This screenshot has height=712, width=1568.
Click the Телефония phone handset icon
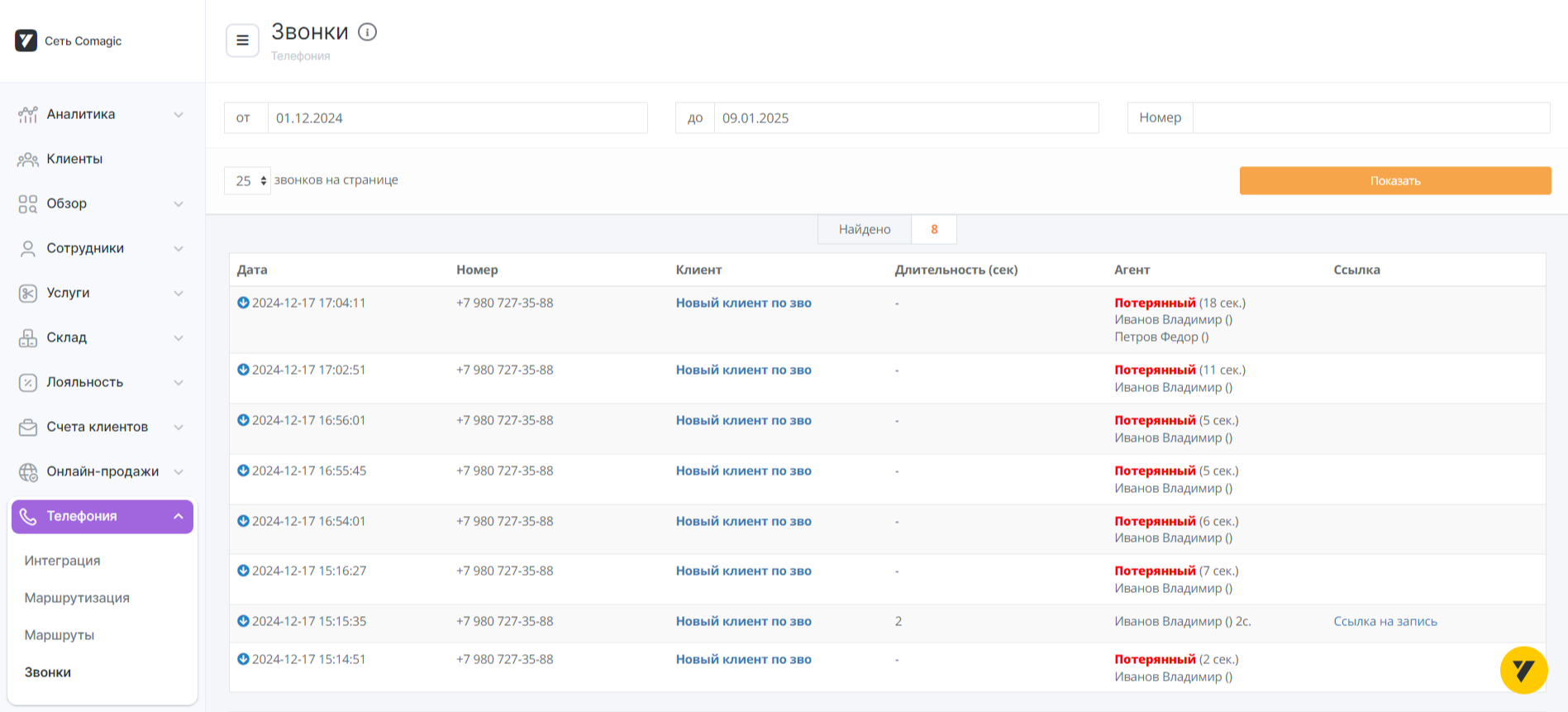coord(28,516)
